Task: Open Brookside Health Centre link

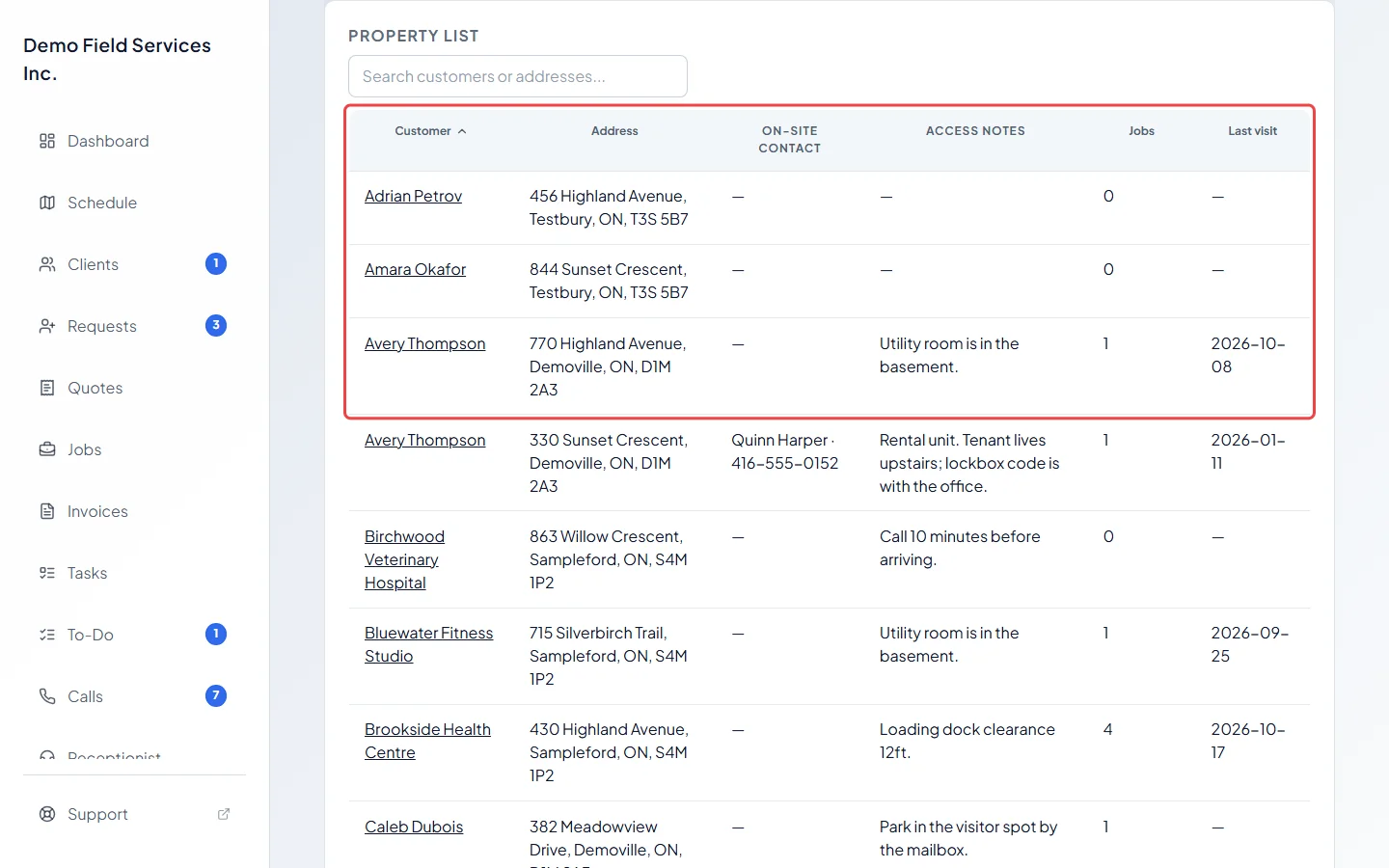Action: click(427, 741)
